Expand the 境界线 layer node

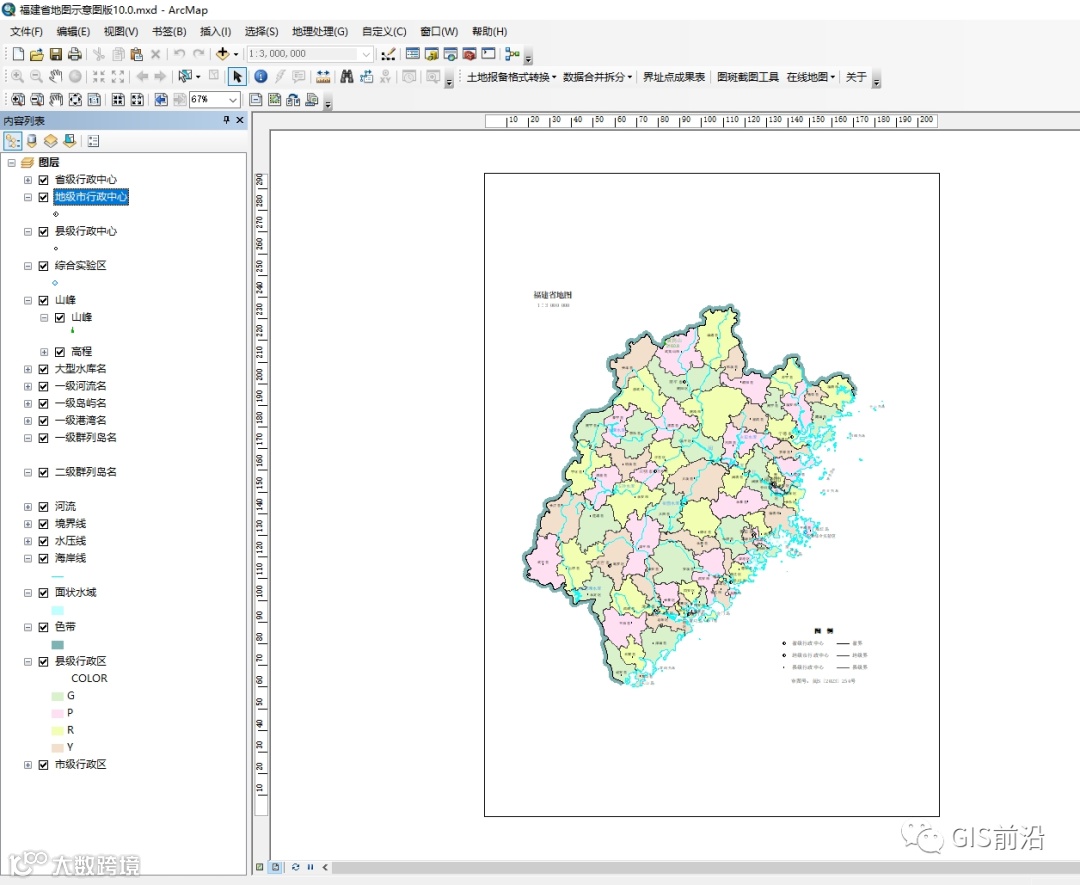28,524
